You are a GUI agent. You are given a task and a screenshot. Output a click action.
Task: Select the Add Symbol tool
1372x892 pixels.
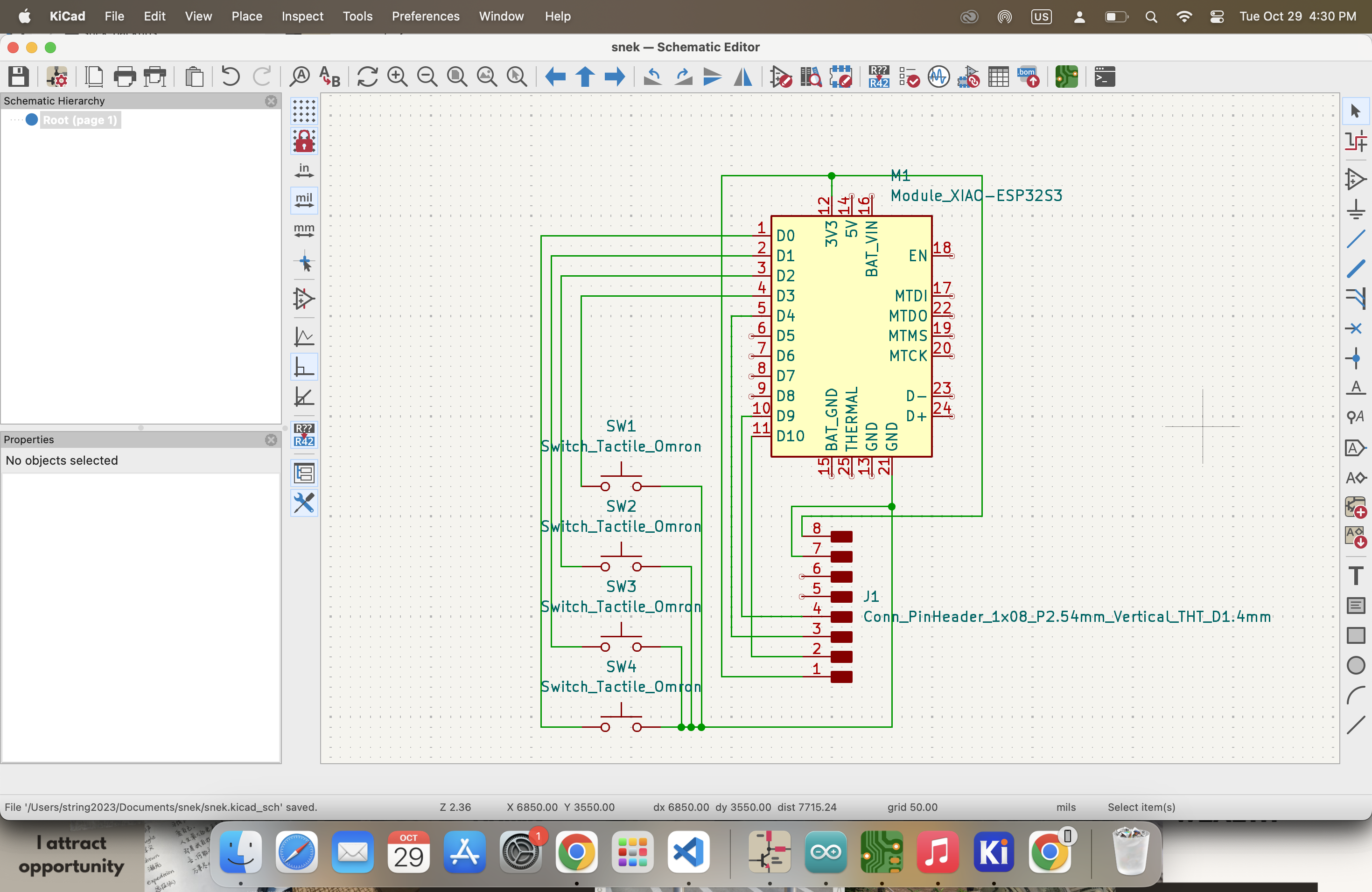click(x=1356, y=179)
